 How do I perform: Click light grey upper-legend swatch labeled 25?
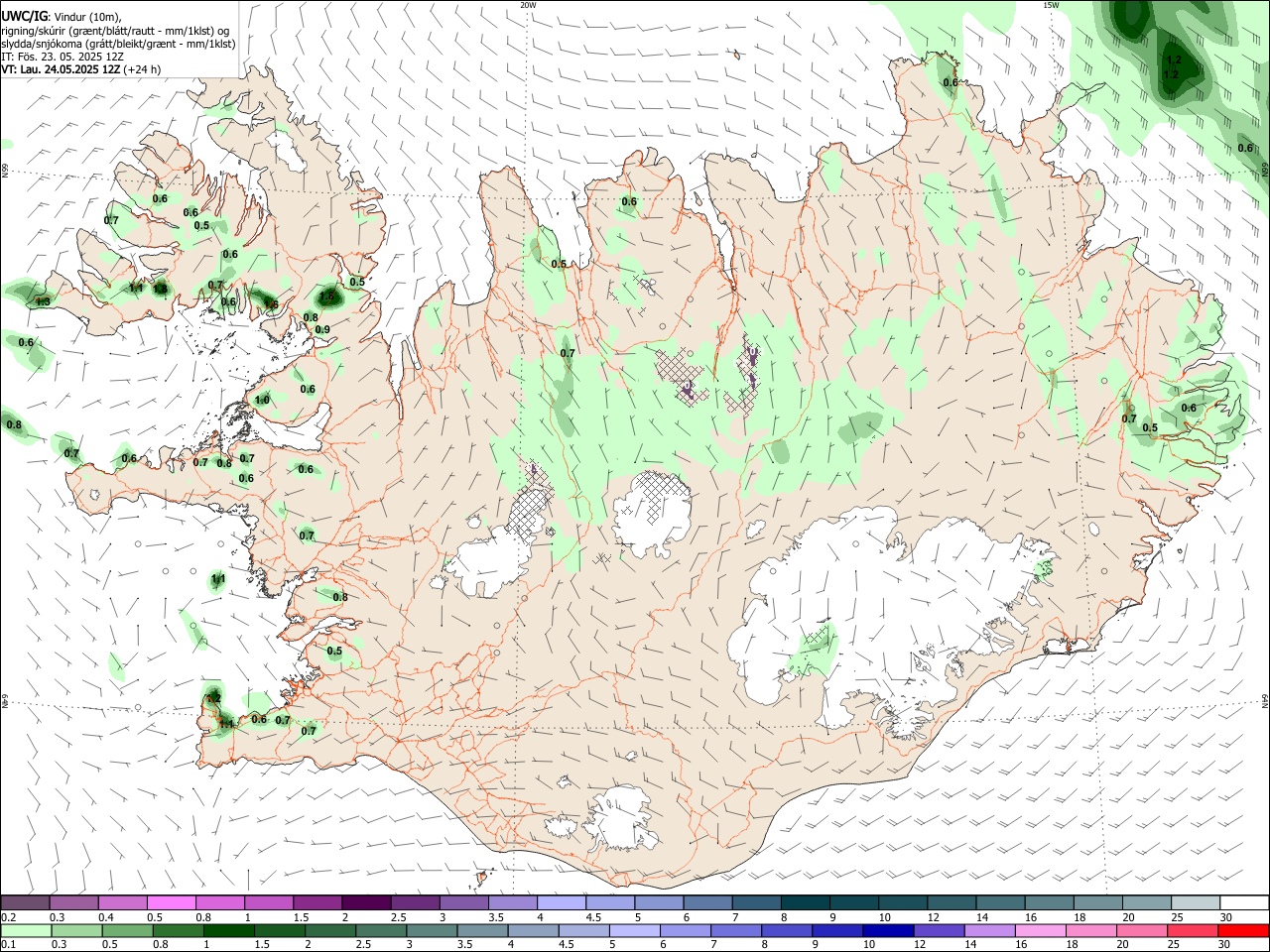[1197, 902]
